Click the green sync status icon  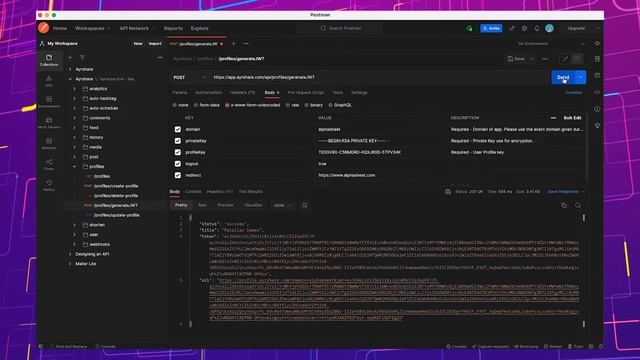tap(469, 28)
